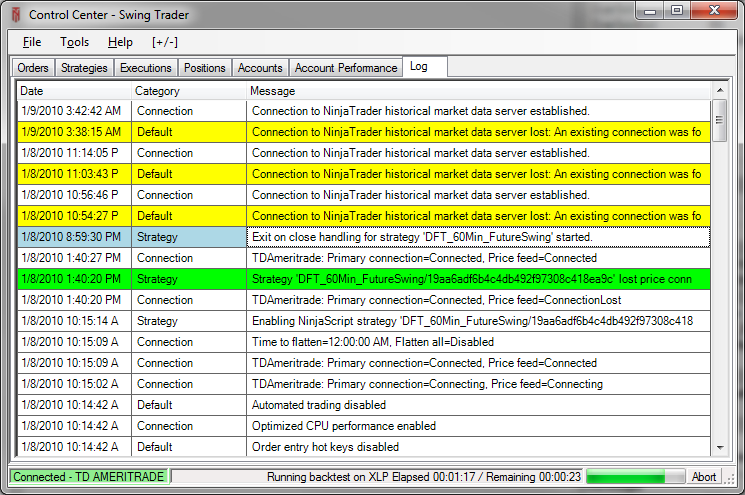Click the Price feed=Connected message at 1:40:27 PM

(478, 258)
